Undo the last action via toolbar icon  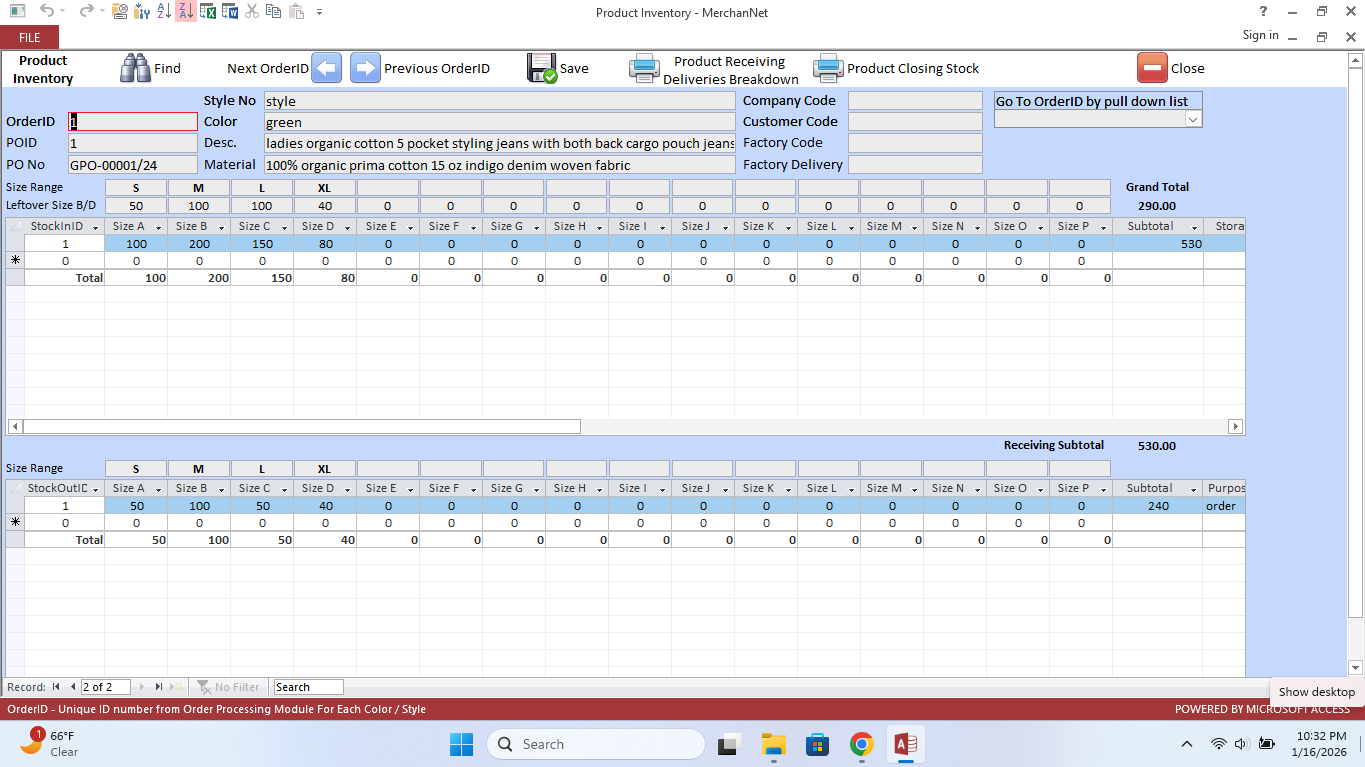point(45,12)
